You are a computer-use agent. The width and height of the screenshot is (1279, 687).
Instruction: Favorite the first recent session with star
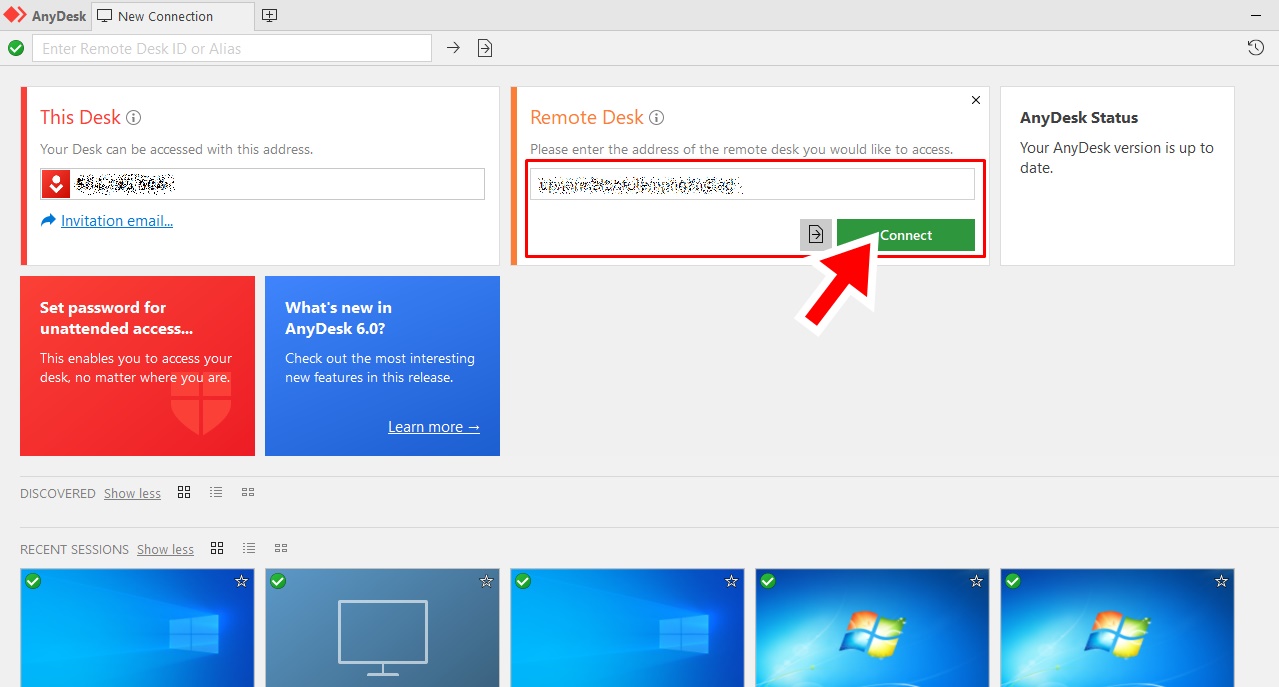point(241,581)
